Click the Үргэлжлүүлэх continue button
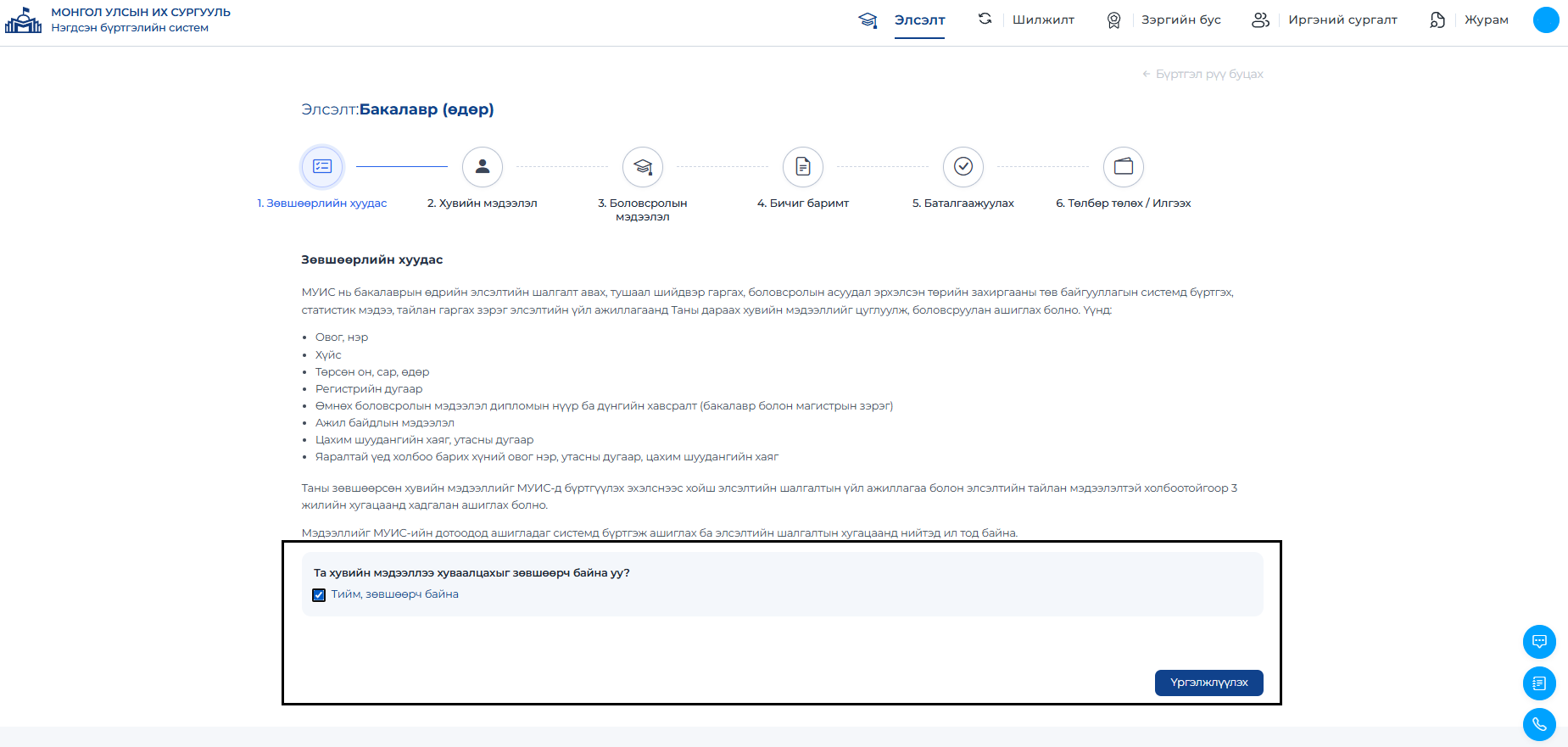This screenshot has width=1568, height=747. point(1208,683)
